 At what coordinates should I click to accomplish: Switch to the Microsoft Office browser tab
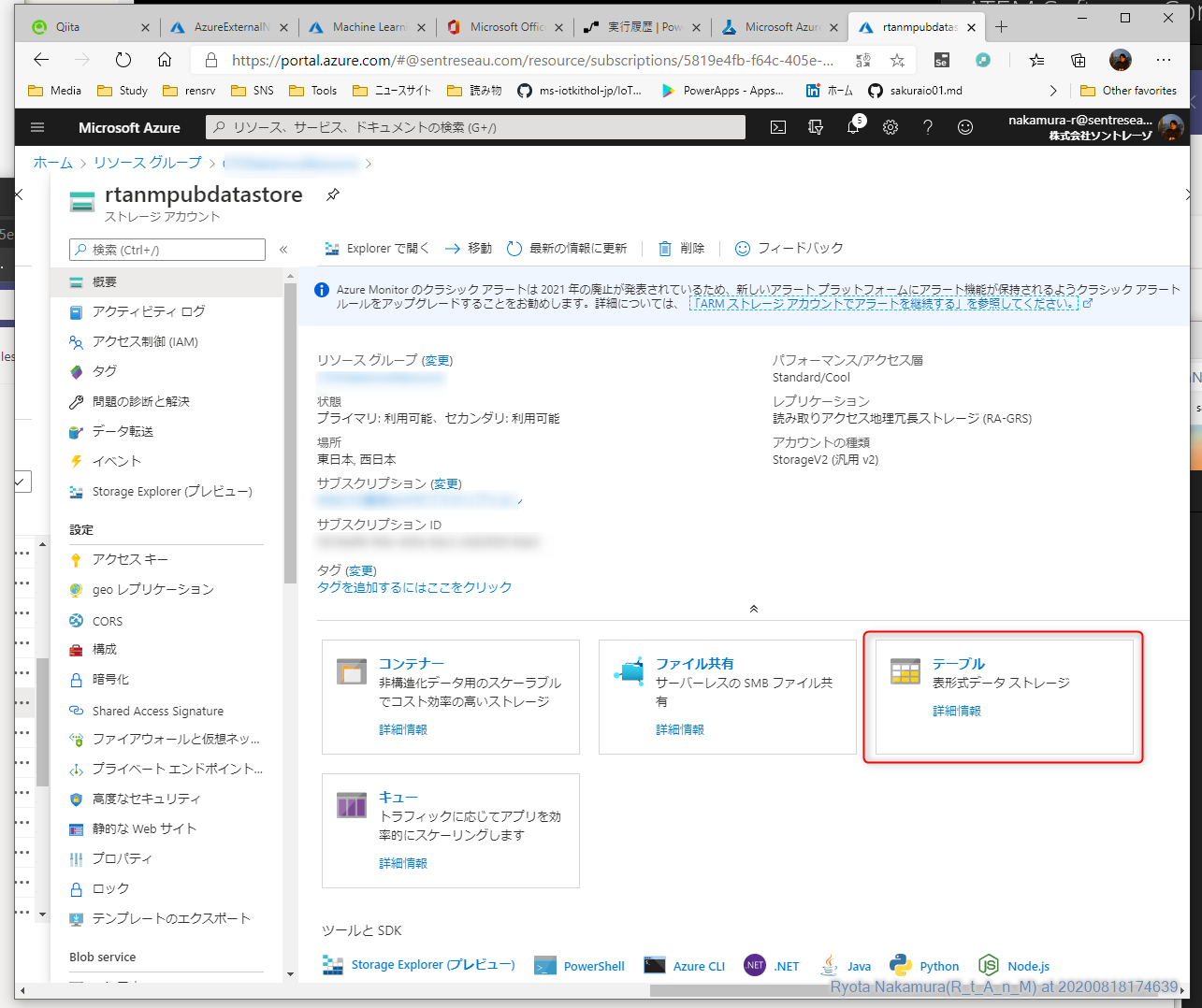pos(505,27)
